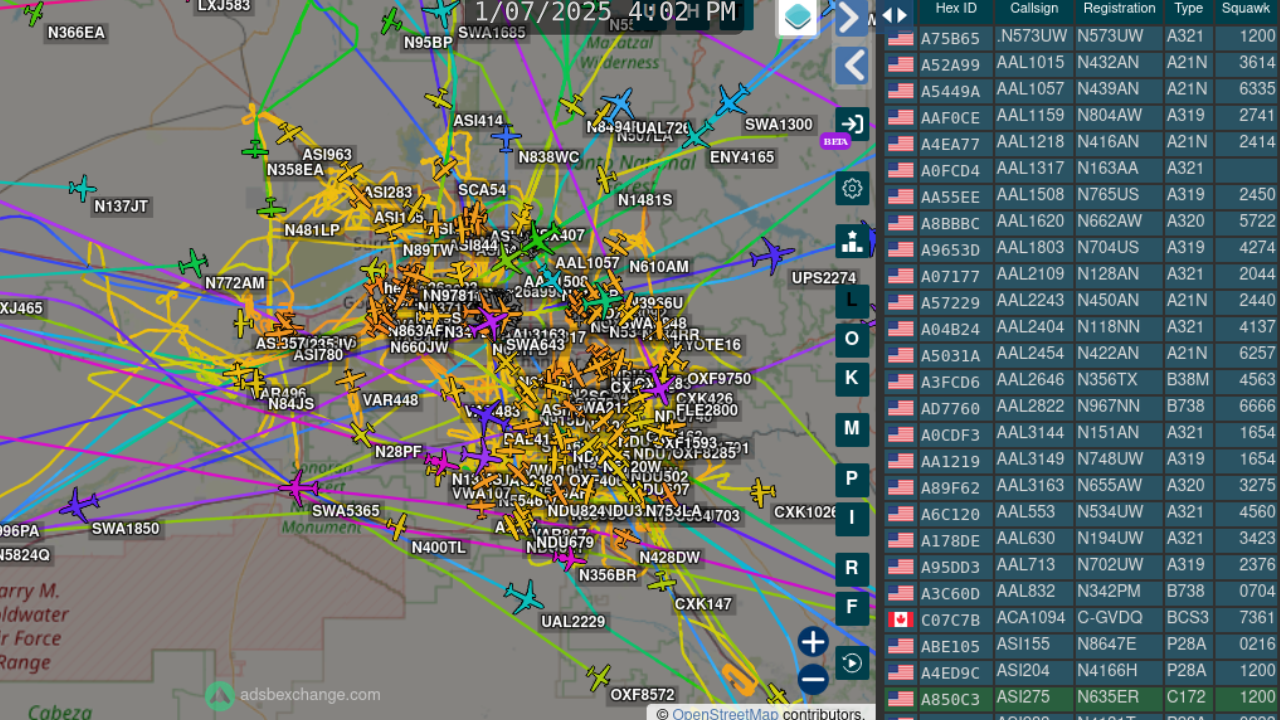Toggle the M map button
This screenshot has height=720, width=1280.
coord(852,429)
